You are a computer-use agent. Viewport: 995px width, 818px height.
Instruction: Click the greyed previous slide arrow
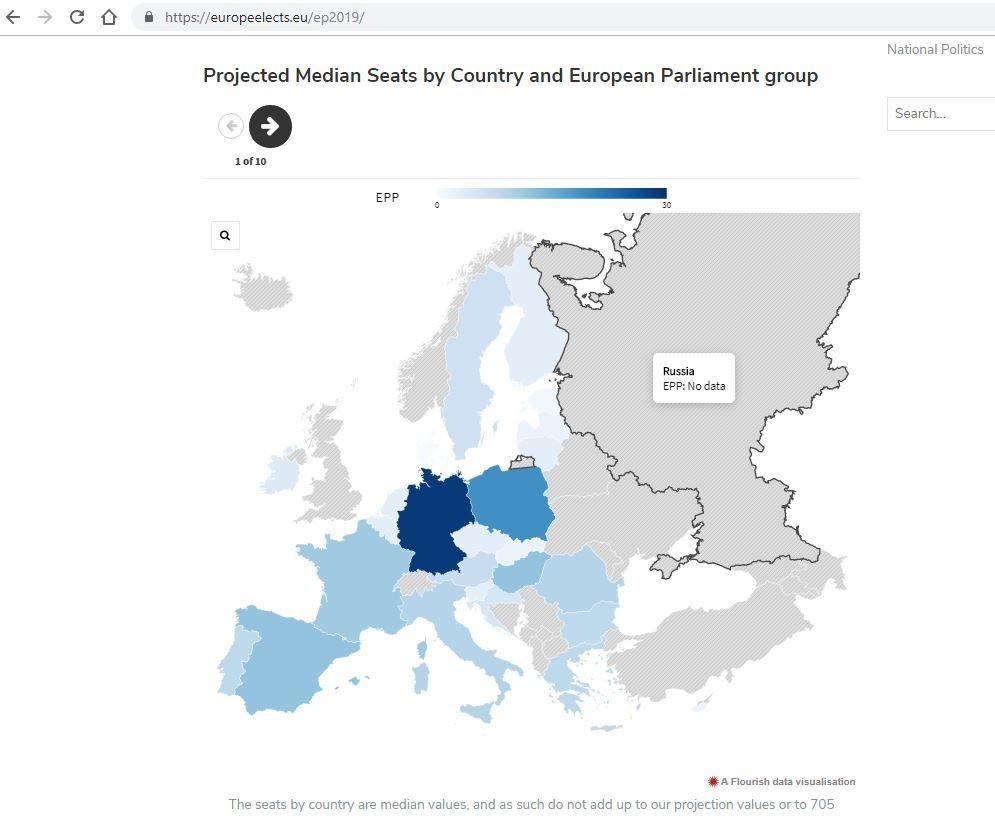tap(231, 126)
